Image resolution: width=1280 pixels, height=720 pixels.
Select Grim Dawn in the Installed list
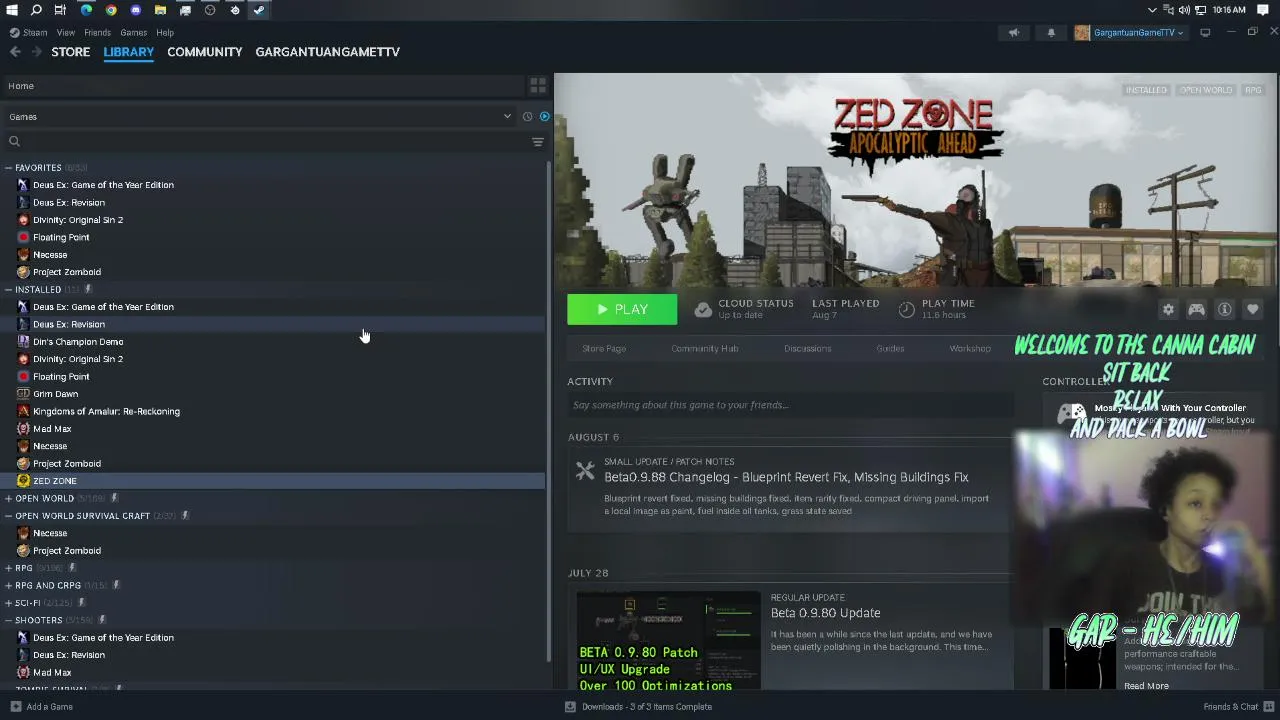[x=55, y=394]
